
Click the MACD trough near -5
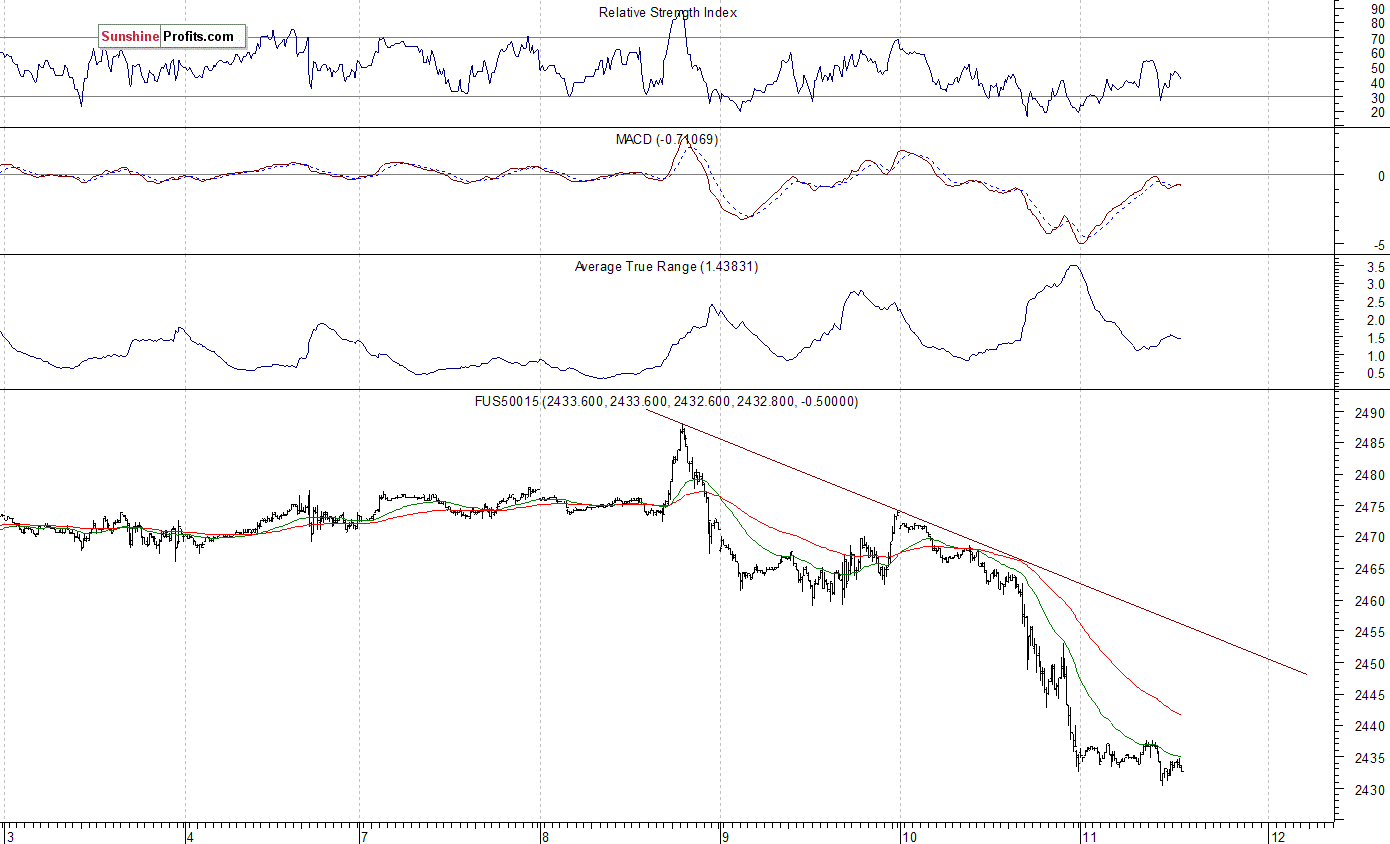[1080, 243]
